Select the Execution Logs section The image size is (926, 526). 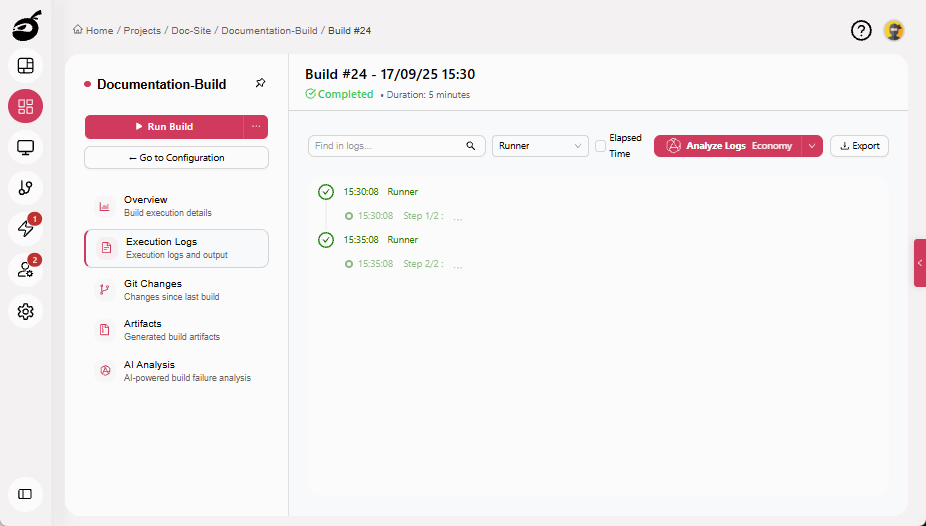177,249
